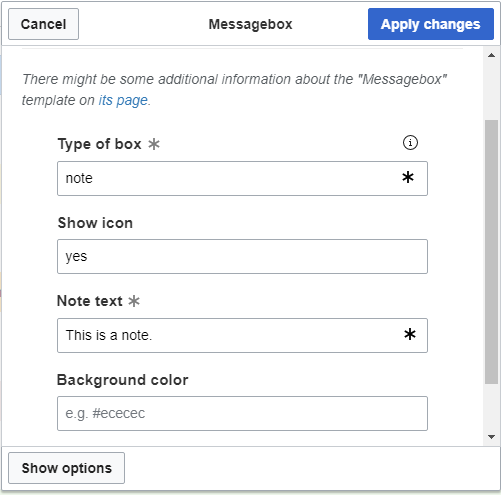Screen dimensions: 501x495
Task: Click the Show icon field containing yes
Action: click(242, 256)
